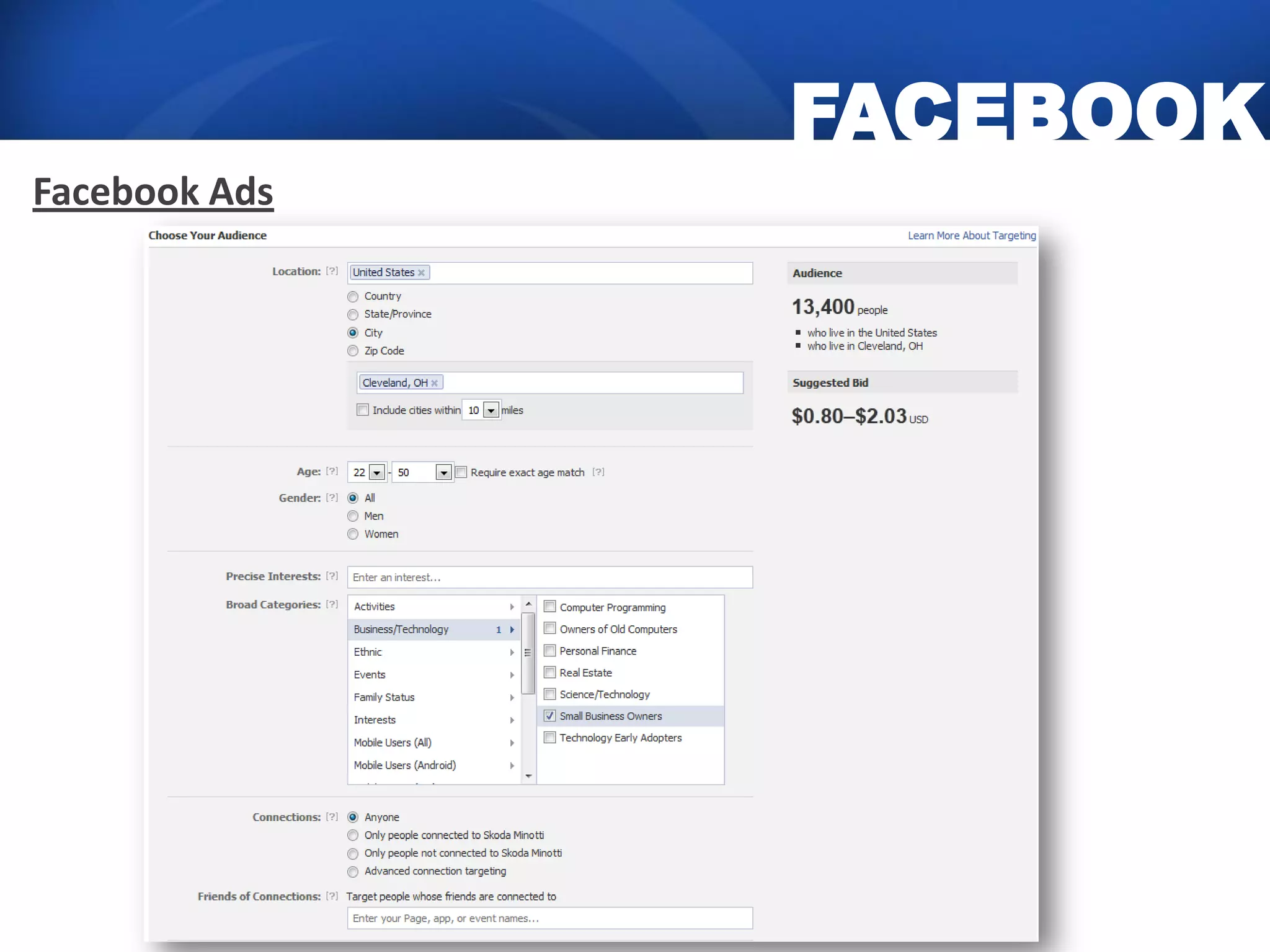
Task: Select the Country location radio button
Action: (x=353, y=296)
